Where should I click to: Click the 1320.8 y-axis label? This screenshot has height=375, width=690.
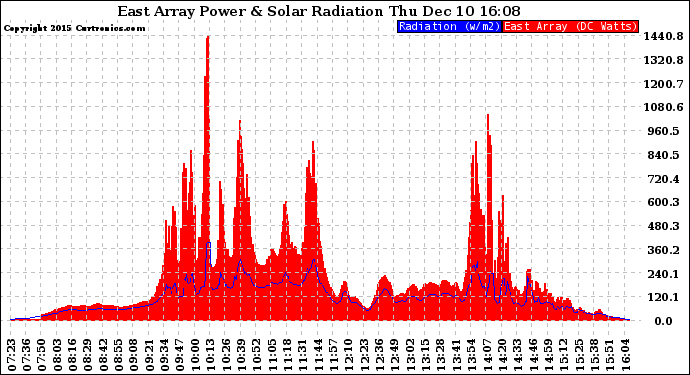tap(663, 60)
